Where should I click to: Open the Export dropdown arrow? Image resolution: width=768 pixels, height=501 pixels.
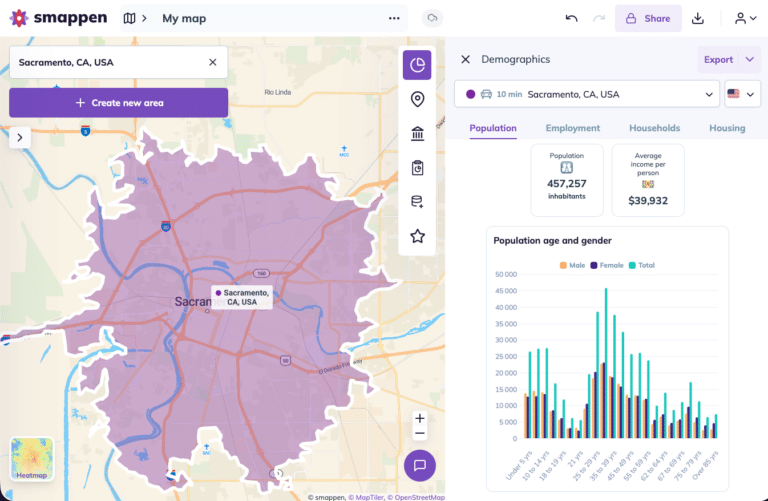(x=750, y=59)
